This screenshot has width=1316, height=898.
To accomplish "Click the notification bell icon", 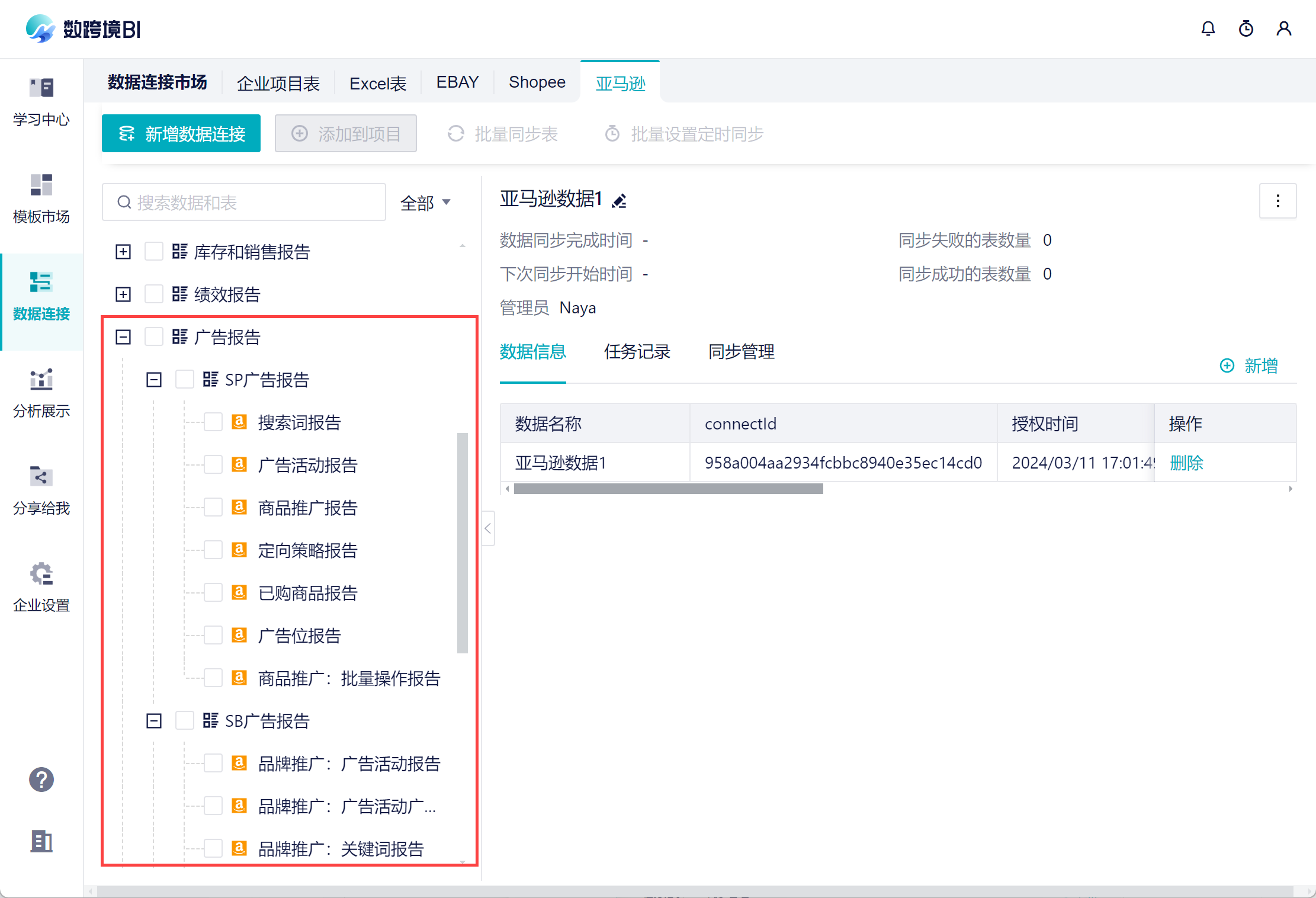I will point(1208,28).
